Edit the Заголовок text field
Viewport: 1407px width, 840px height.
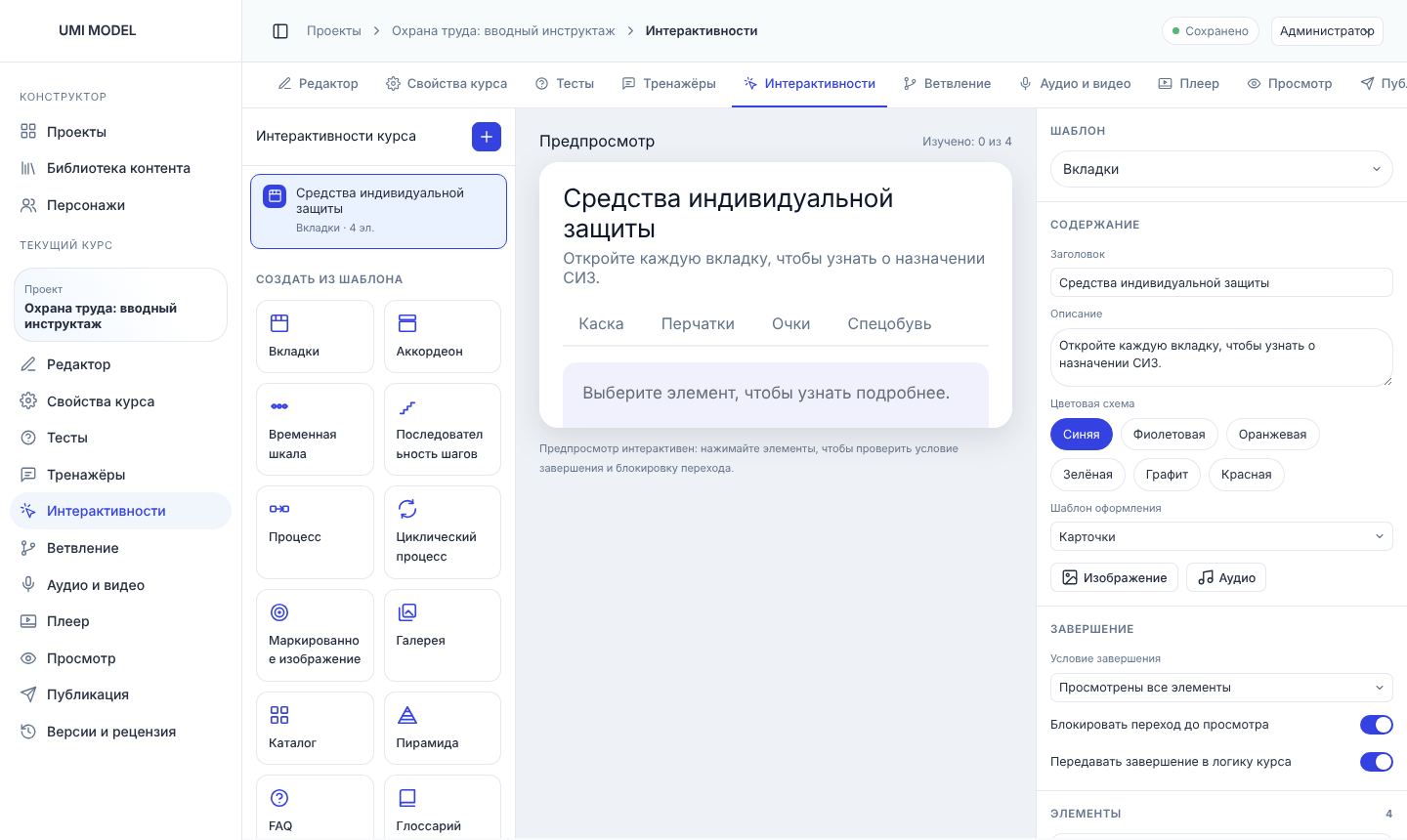pos(1221,283)
